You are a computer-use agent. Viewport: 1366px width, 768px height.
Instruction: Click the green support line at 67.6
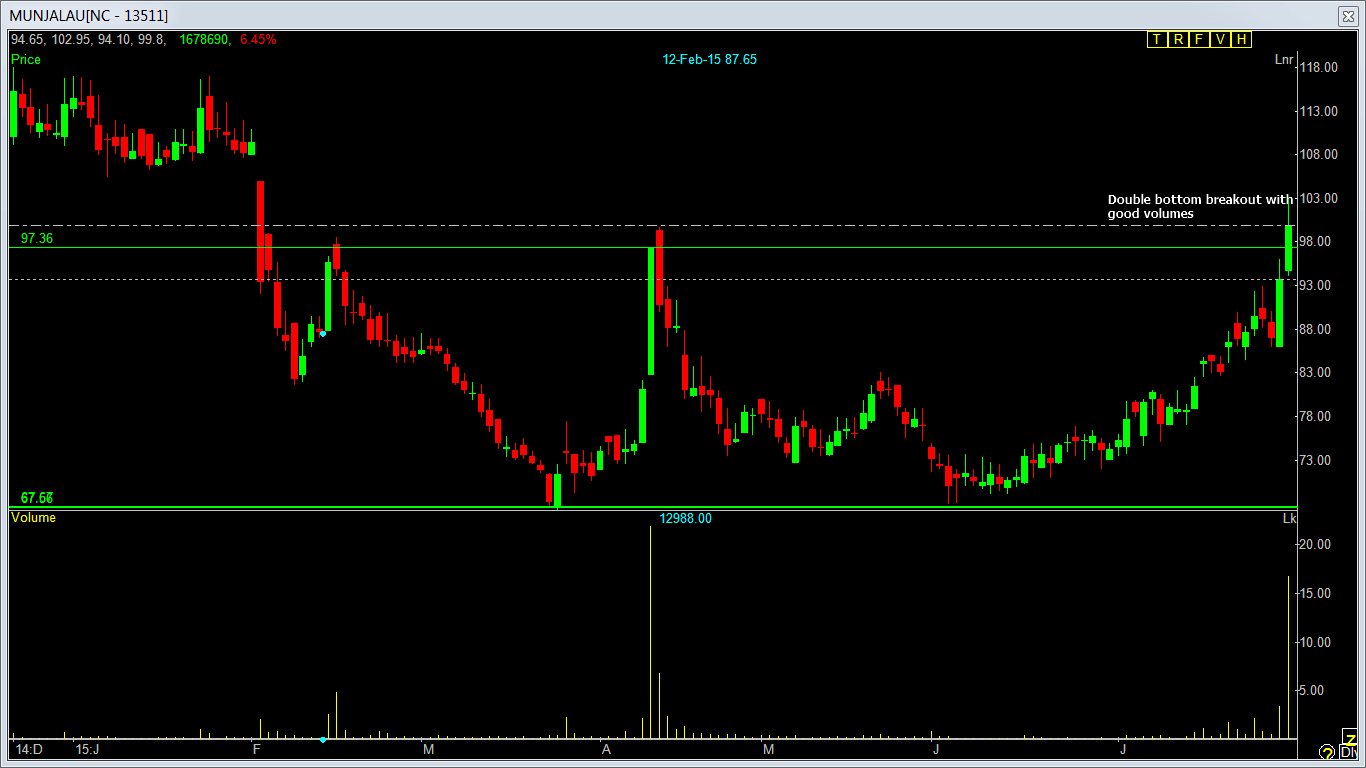[300, 507]
